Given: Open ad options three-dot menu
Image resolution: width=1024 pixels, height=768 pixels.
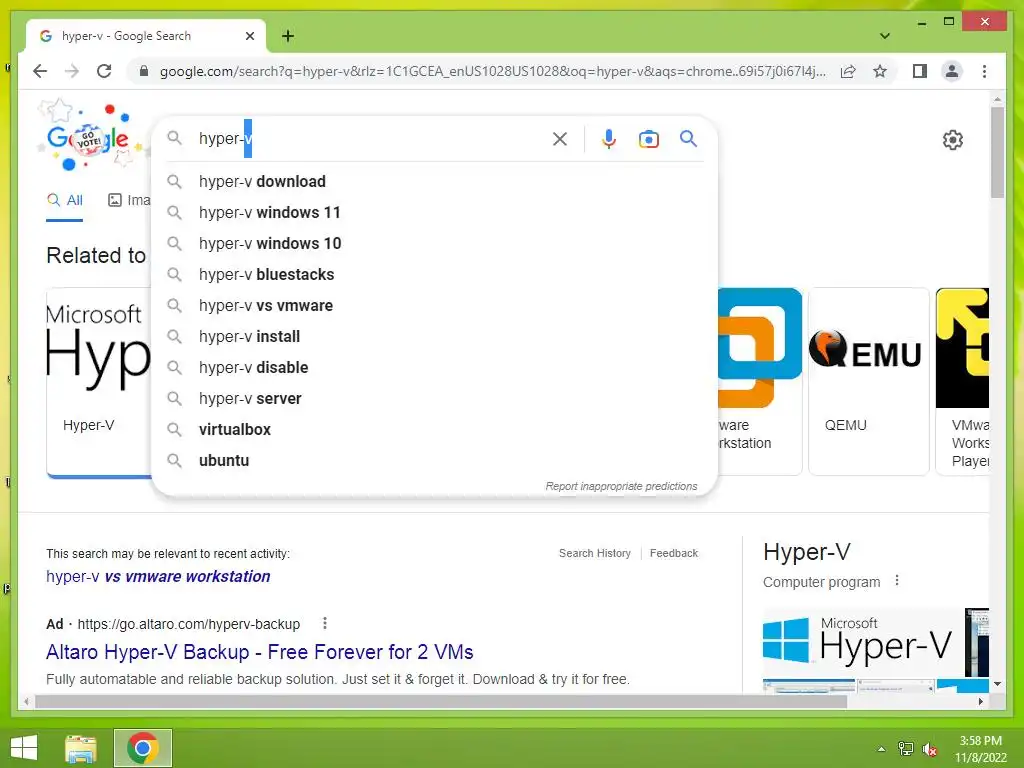Looking at the screenshot, I should pyautogui.click(x=325, y=623).
